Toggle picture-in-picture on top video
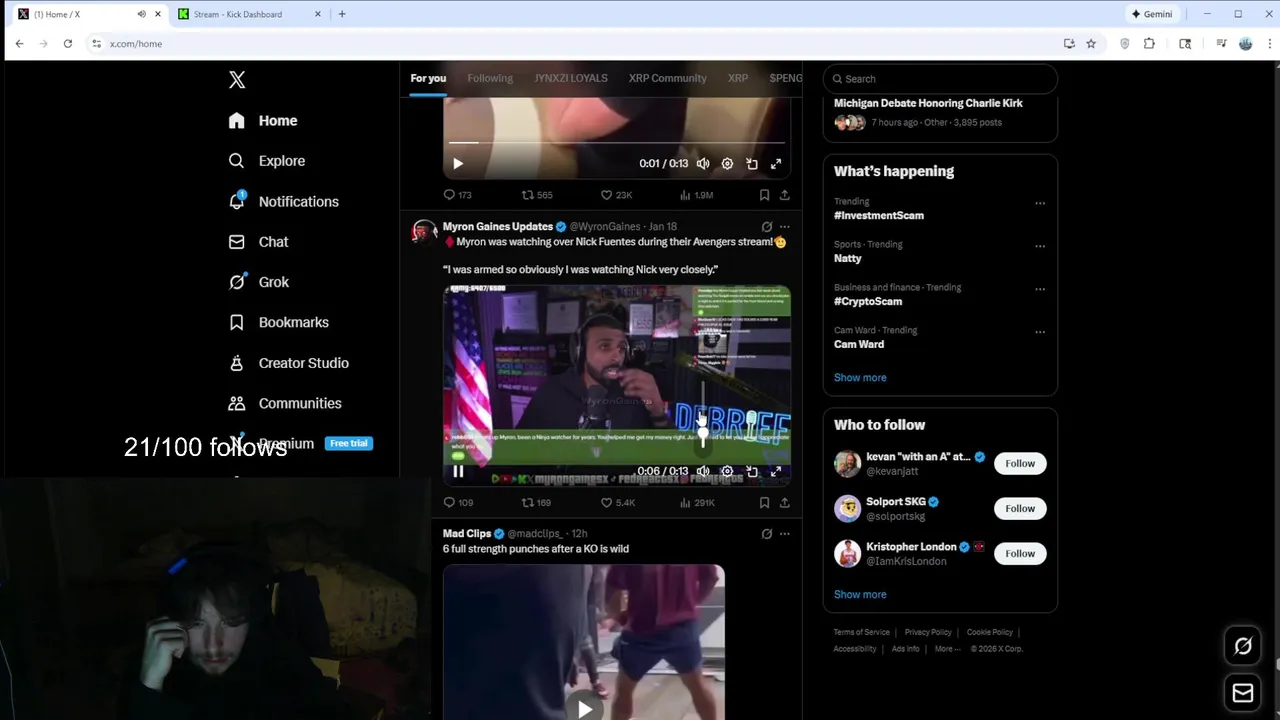 (752, 164)
